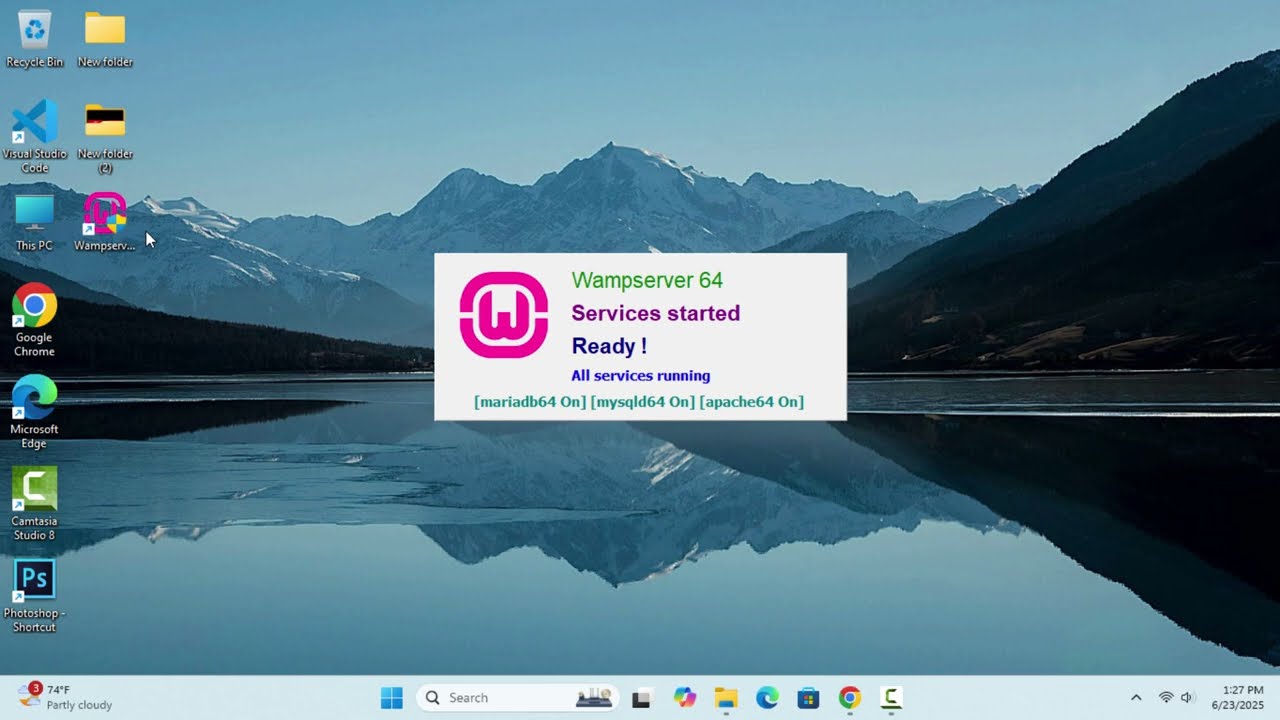Select the Photoshop desktop shortcut
This screenshot has width=1280, height=720.
tap(34, 596)
